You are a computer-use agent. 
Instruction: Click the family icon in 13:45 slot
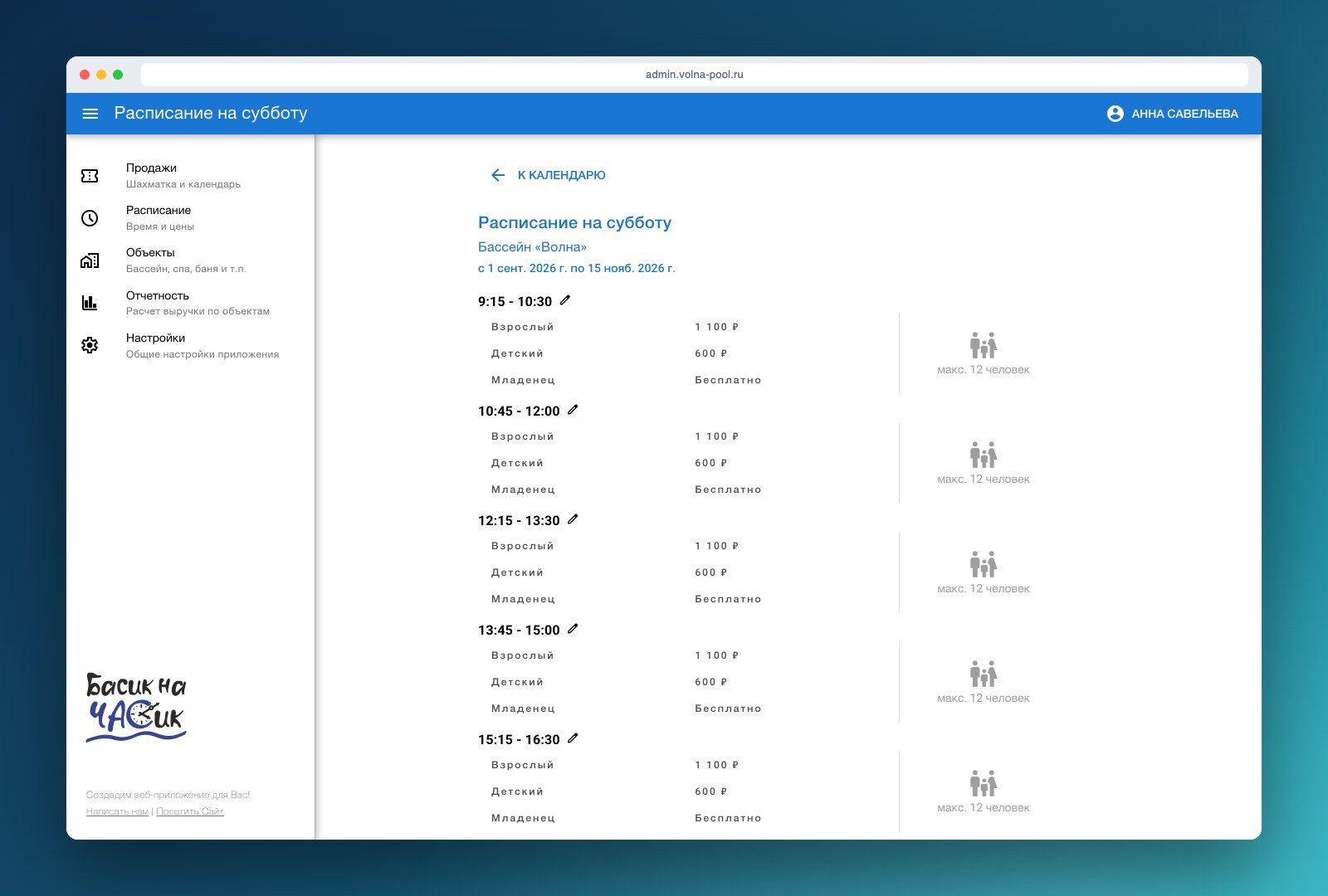coord(984,674)
